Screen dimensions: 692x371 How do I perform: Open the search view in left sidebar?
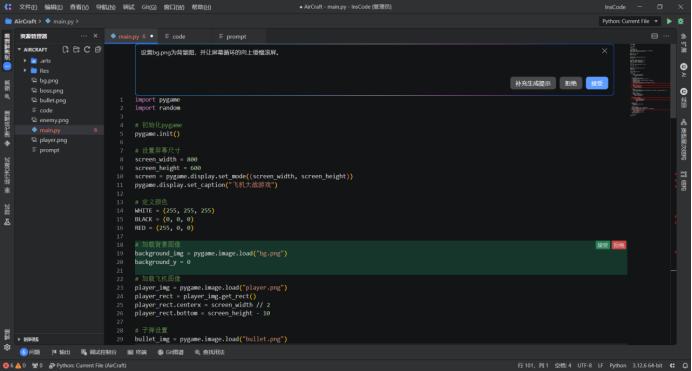(7, 90)
